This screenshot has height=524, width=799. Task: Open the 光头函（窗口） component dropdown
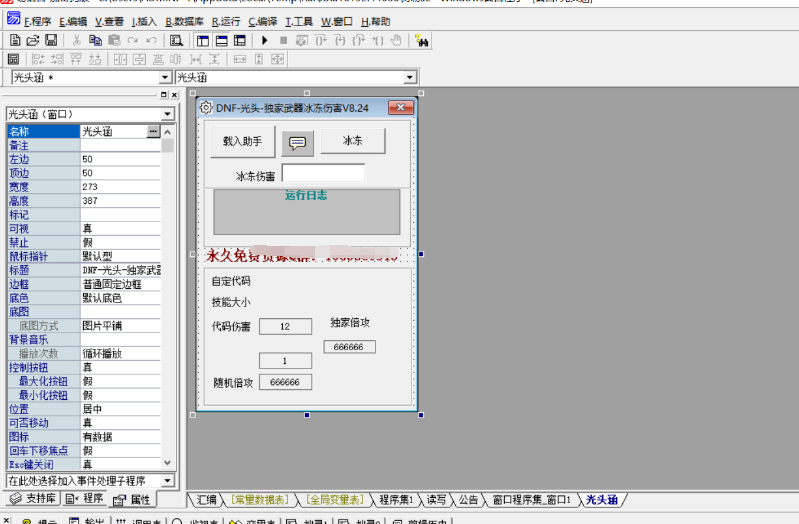[x=167, y=114]
